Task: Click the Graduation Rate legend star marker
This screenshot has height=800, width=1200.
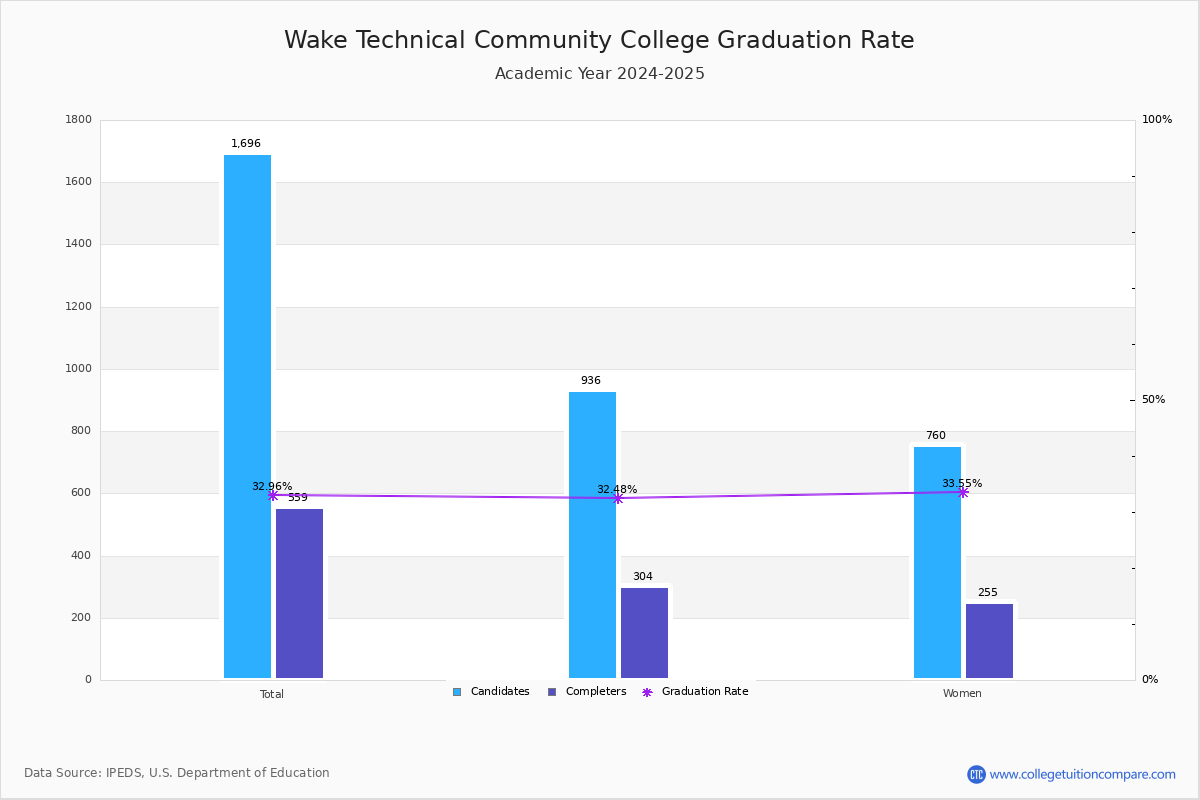Action: 647,692
